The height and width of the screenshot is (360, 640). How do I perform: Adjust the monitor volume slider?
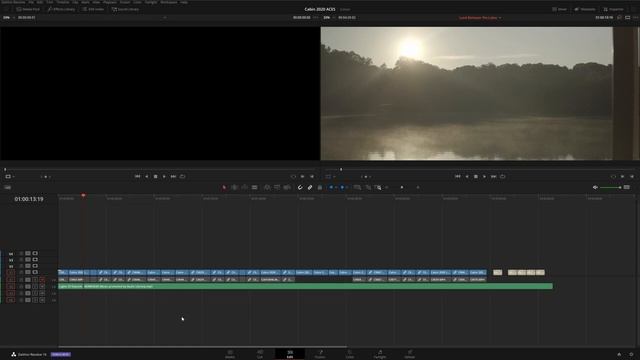(x=611, y=187)
